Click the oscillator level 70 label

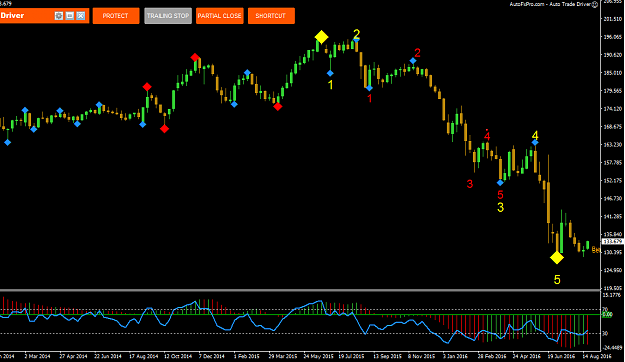605,309
